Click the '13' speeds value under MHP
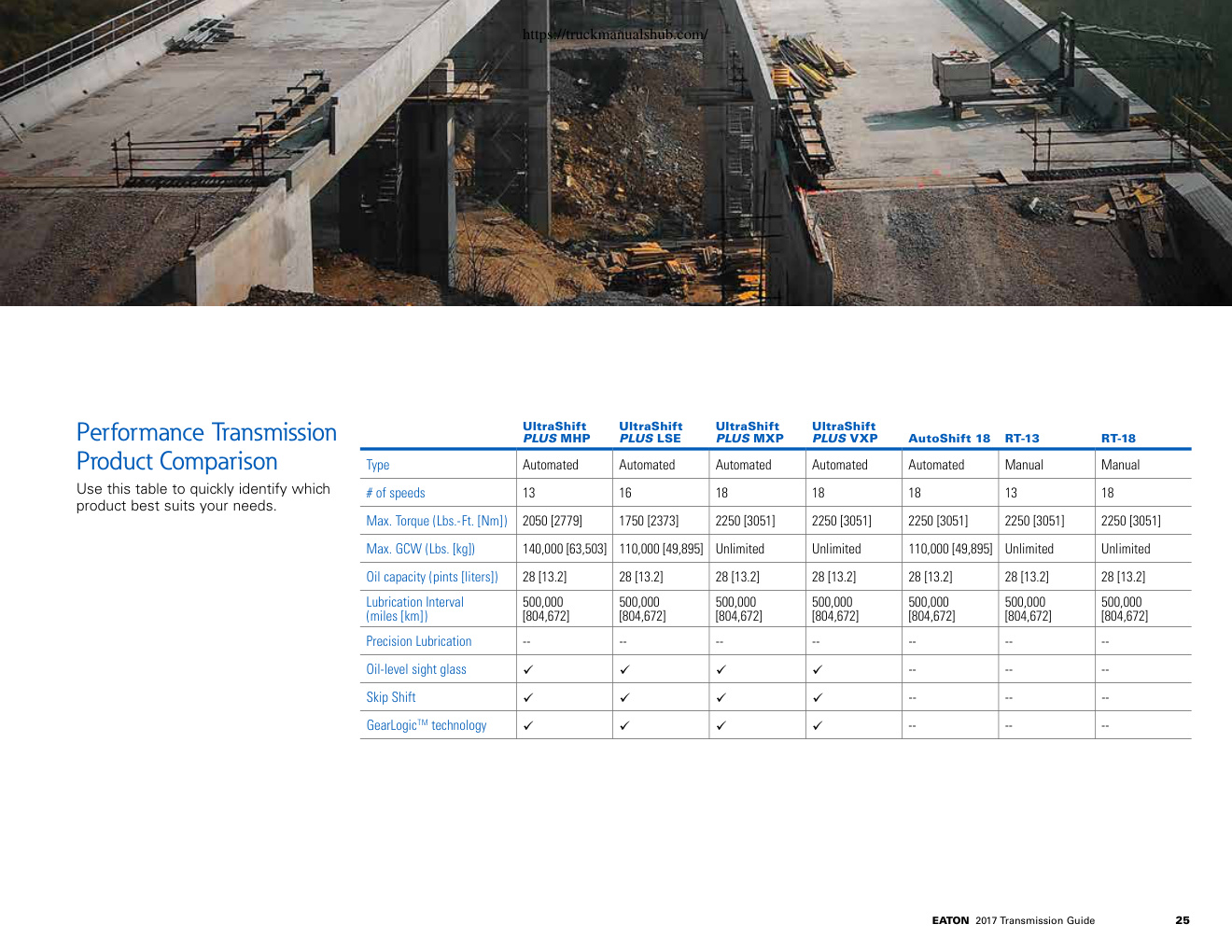This screenshot has width=1232, height=952. click(529, 493)
